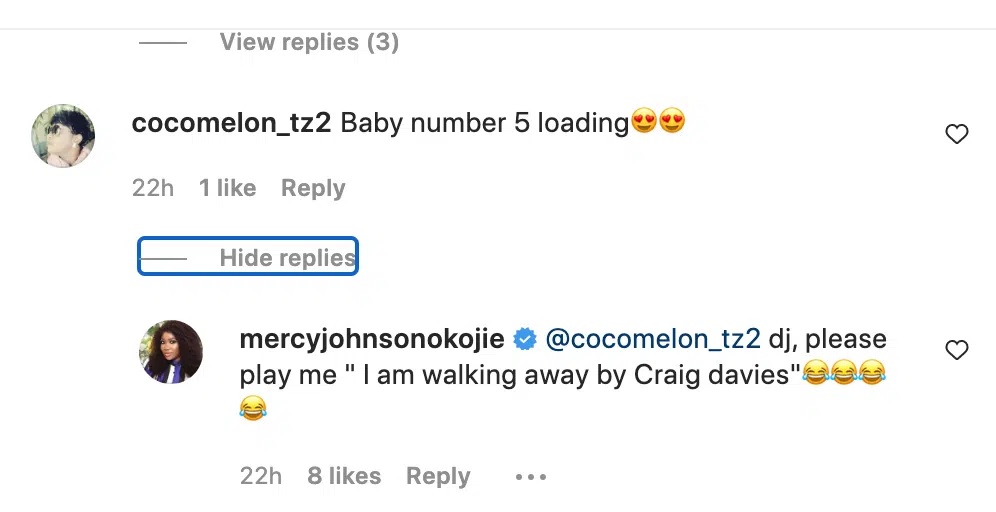Click the blue verified badge beside mercyjohnsonokojie
This screenshot has width=996, height=512.
tap(525, 340)
